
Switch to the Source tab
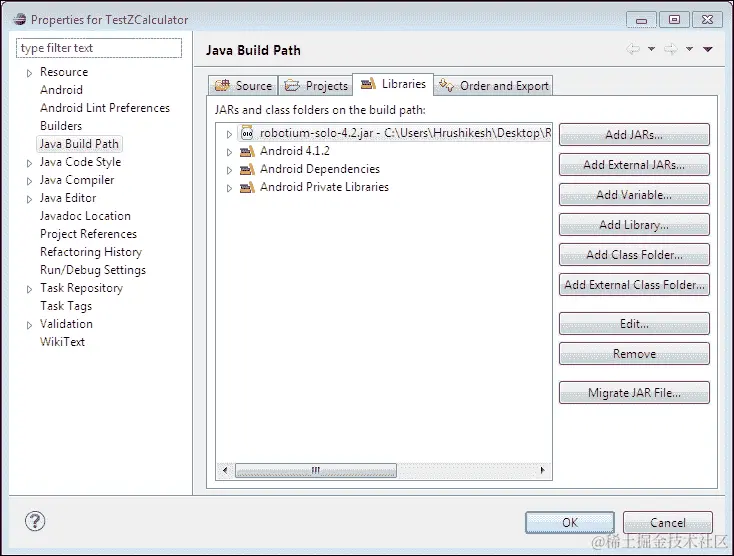coord(243,86)
